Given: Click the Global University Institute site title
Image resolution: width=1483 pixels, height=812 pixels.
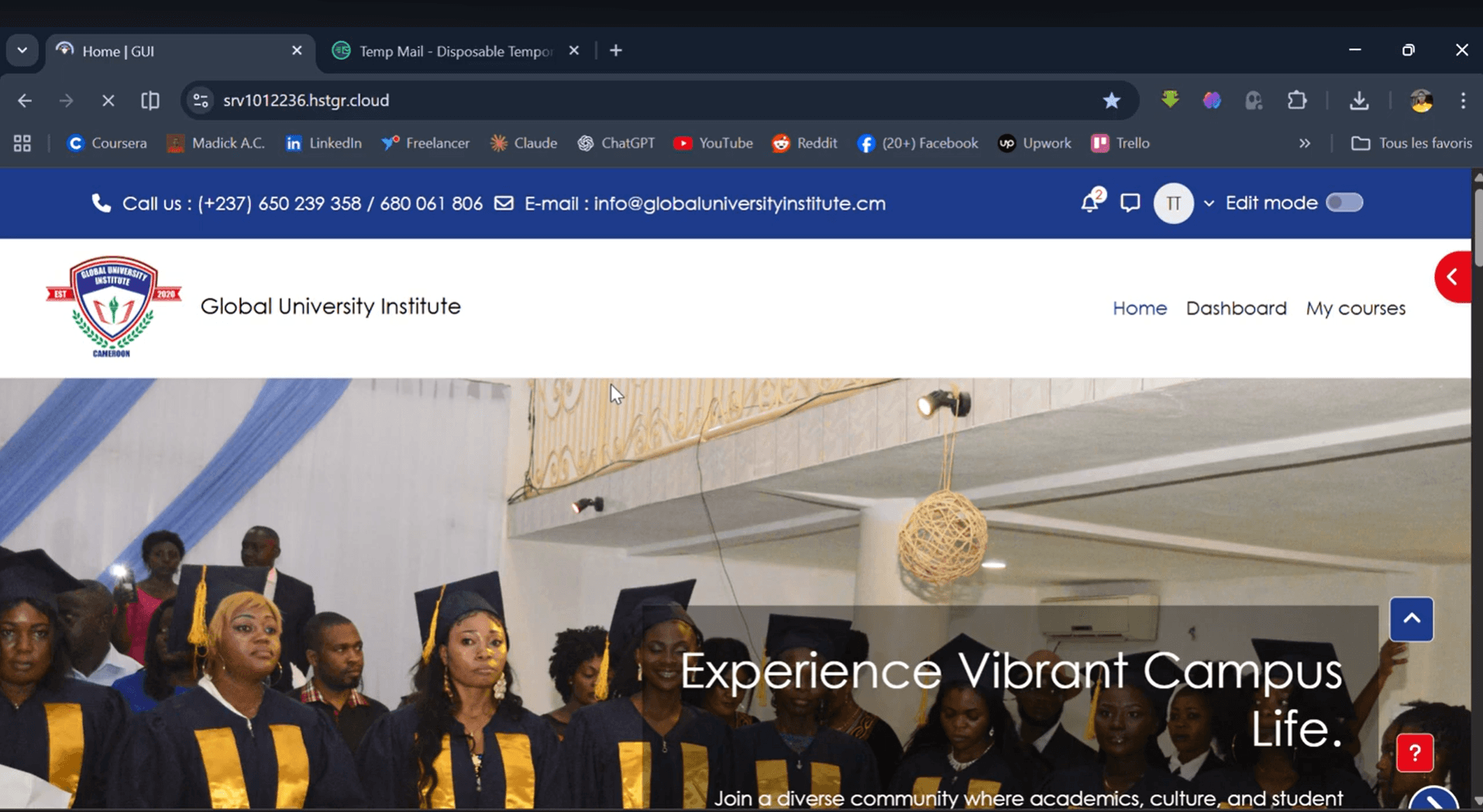Looking at the screenshot, I should click(x=331, y=307).
